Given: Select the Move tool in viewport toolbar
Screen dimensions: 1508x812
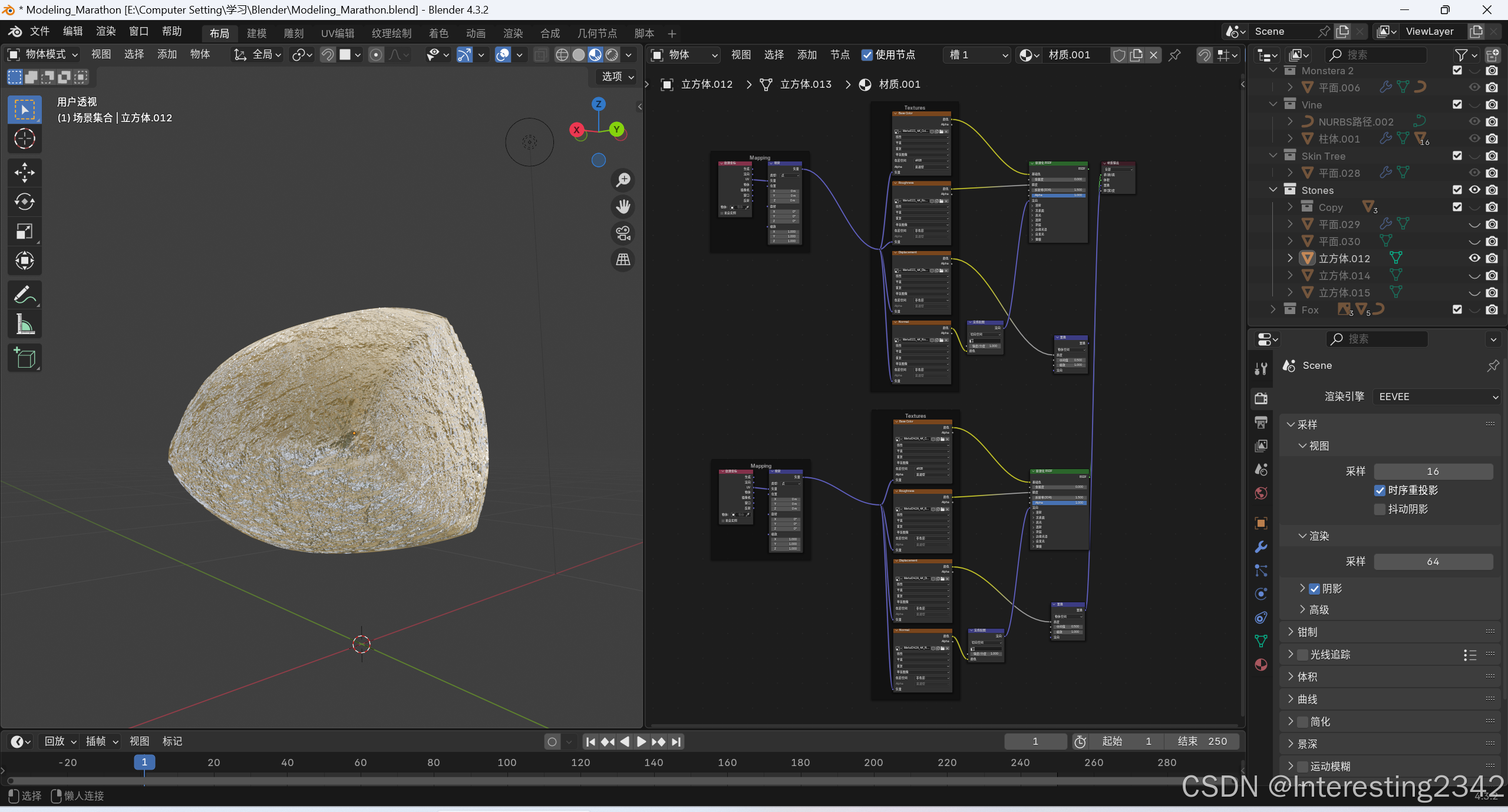Looking at the screenshot, I should [x=24, y=172].
